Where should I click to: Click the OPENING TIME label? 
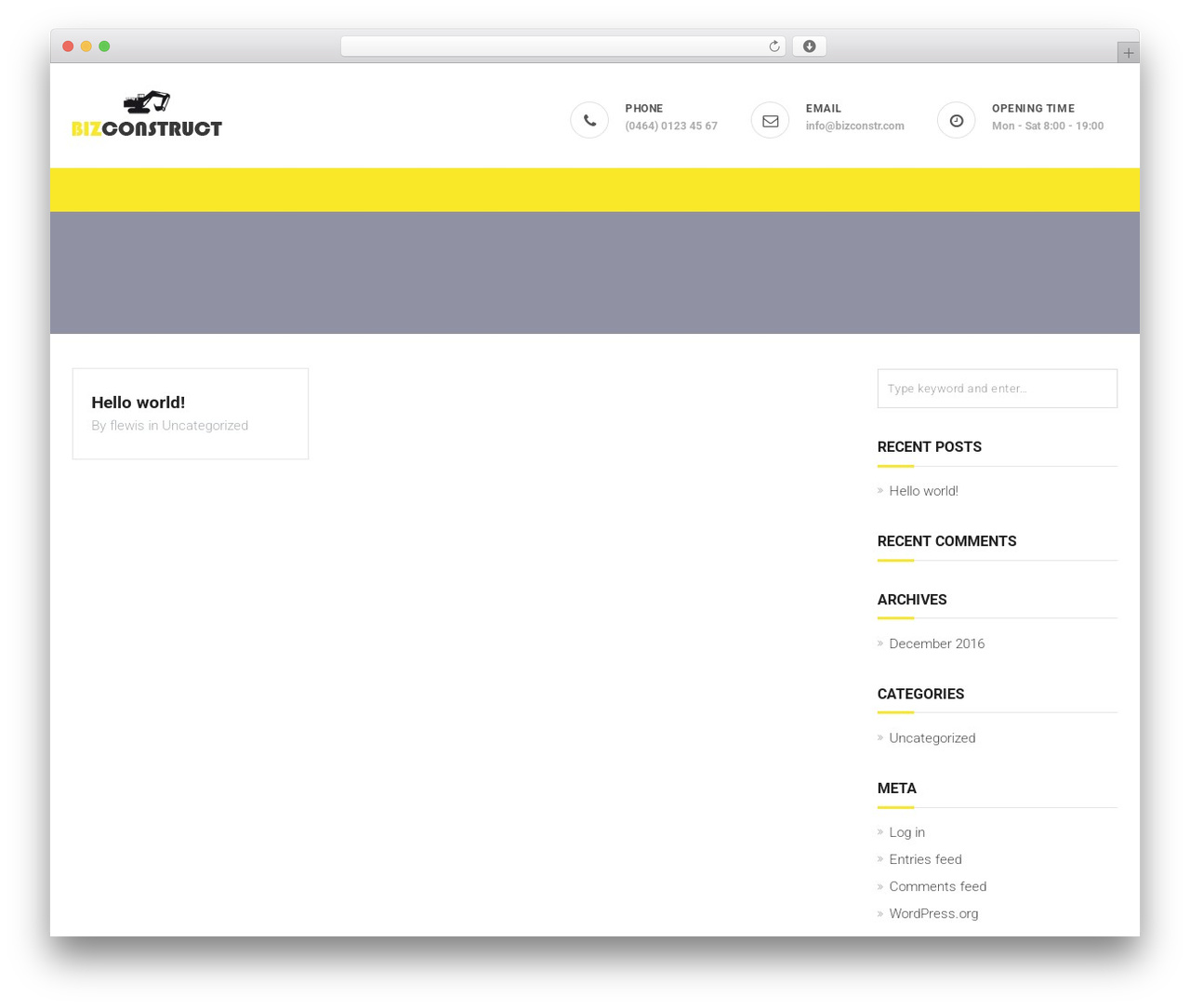(1033, 109)
